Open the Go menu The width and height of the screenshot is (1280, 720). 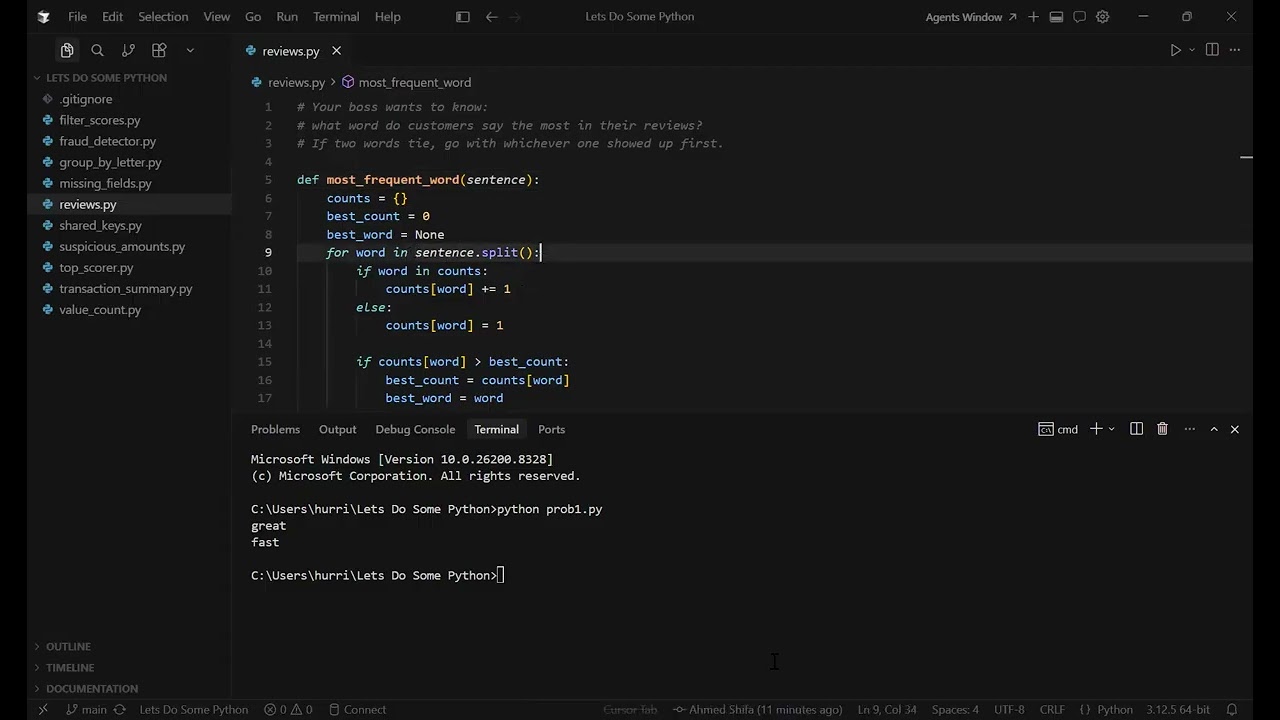(253, 17)
